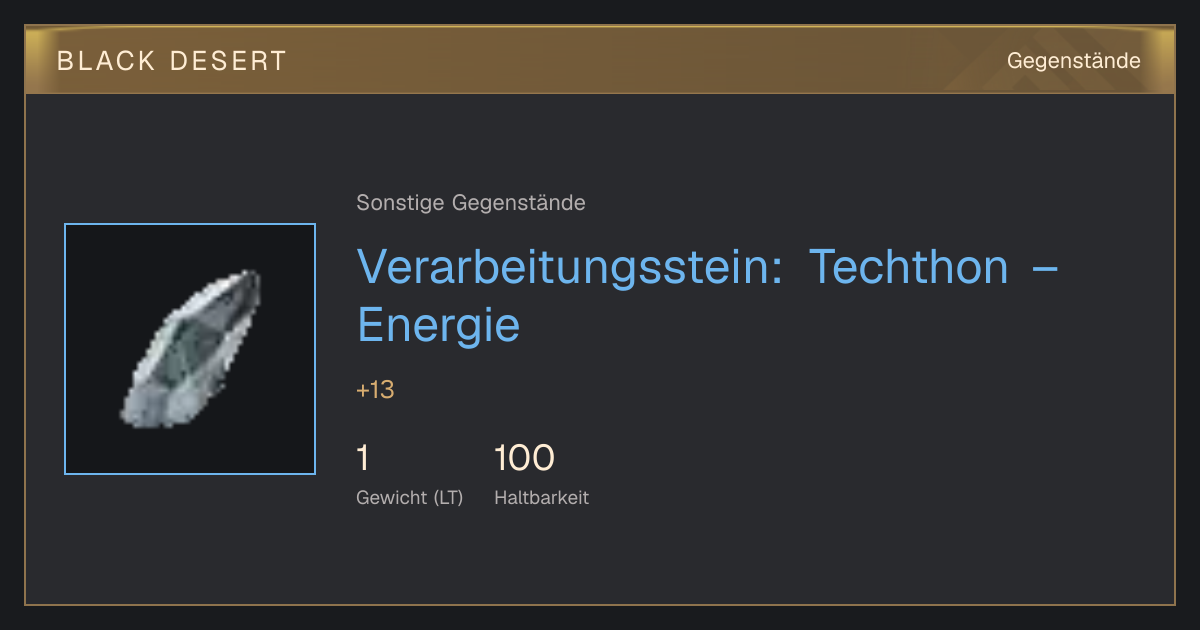The width and height of the screenshot is (1200, 630).
Task: Click the word Verarbeitungsstein in the title
Action: 570,267
